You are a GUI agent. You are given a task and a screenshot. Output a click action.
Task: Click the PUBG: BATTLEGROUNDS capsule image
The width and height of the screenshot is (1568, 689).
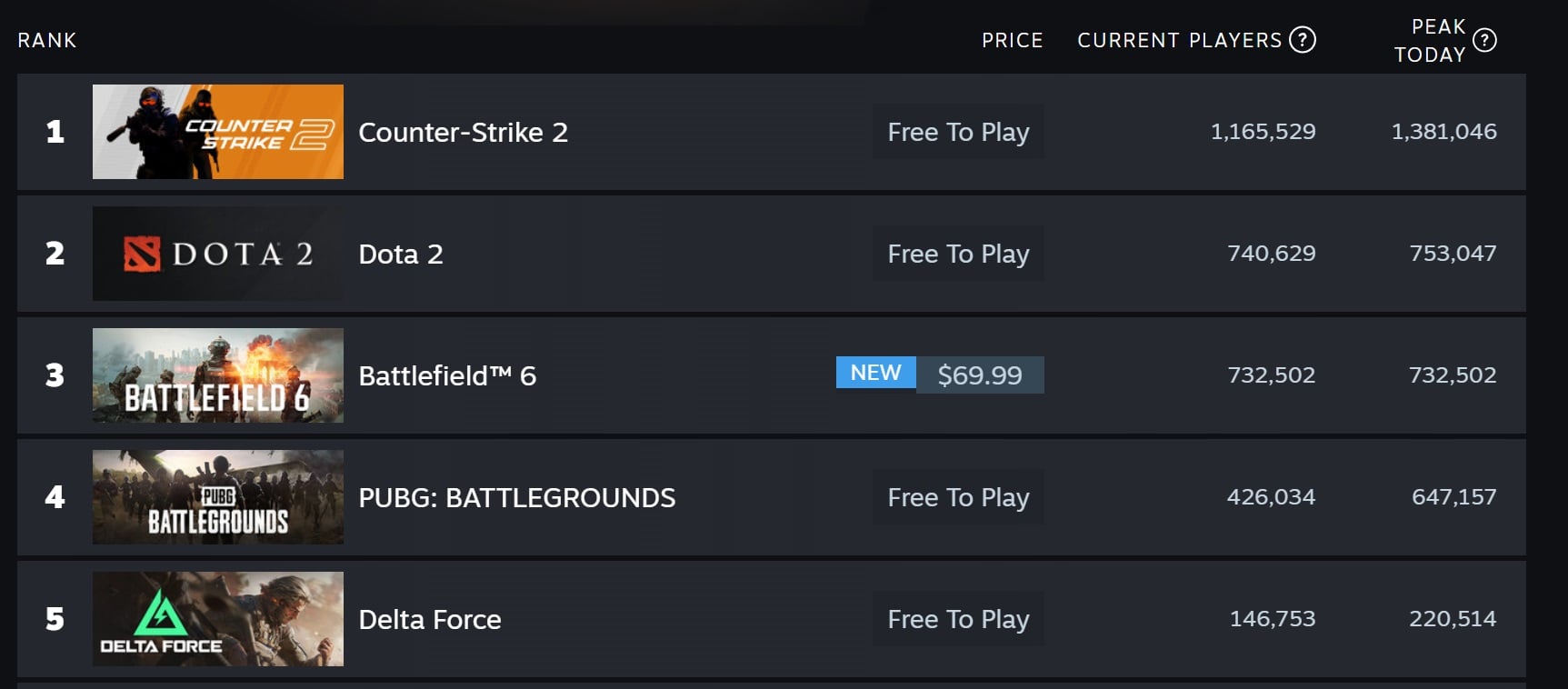[x=217, y=497]
